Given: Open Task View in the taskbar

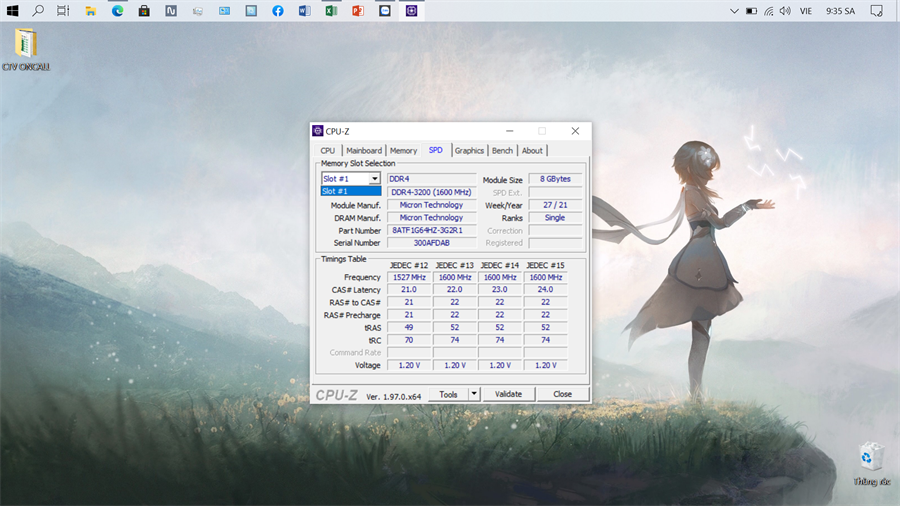Looking at the screenshot, I should coord(63,11).
